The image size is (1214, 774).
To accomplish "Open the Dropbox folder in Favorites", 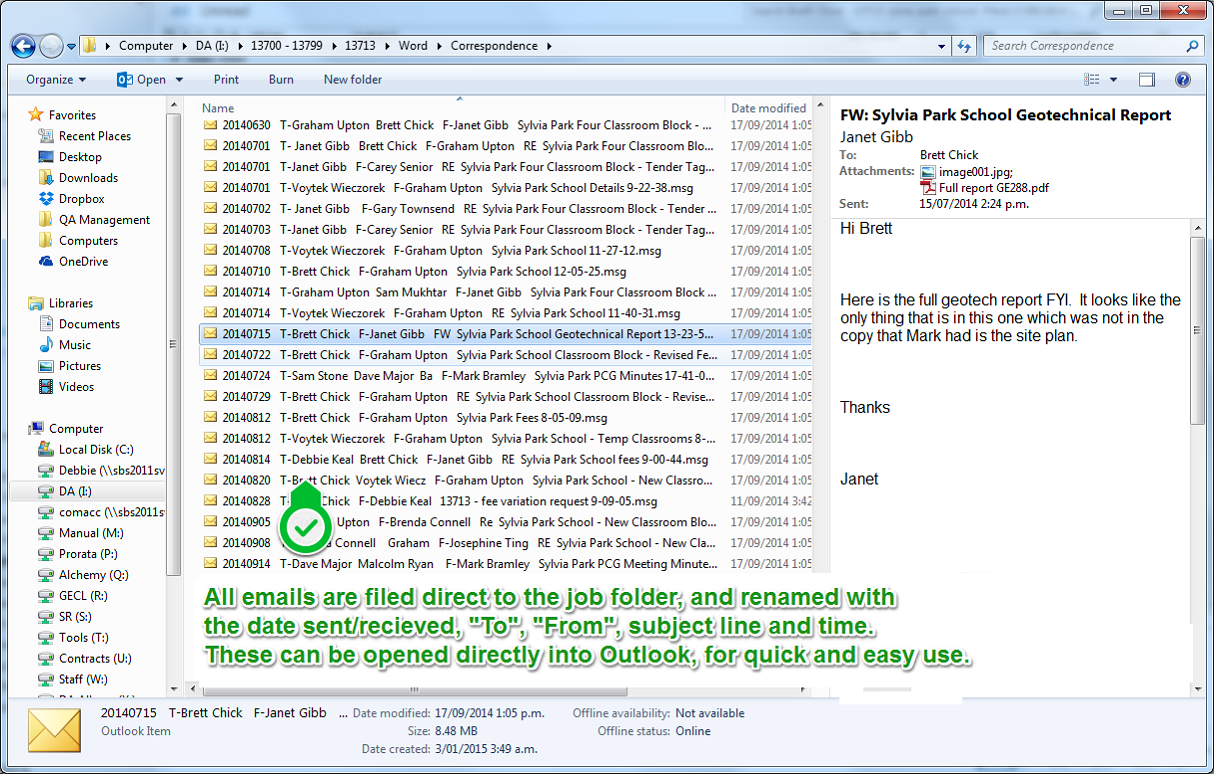I will pos(81,199).
